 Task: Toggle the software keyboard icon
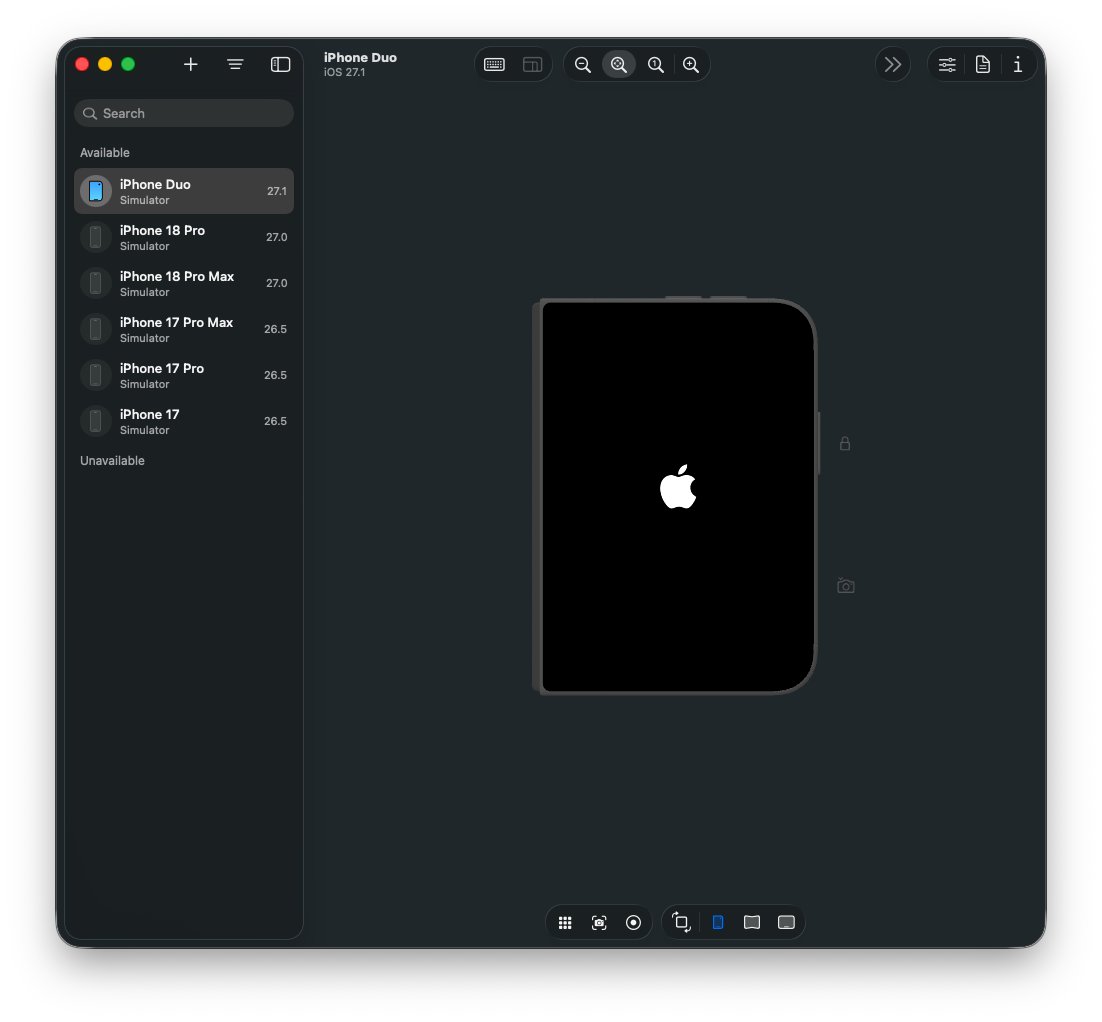pos(494,65)
